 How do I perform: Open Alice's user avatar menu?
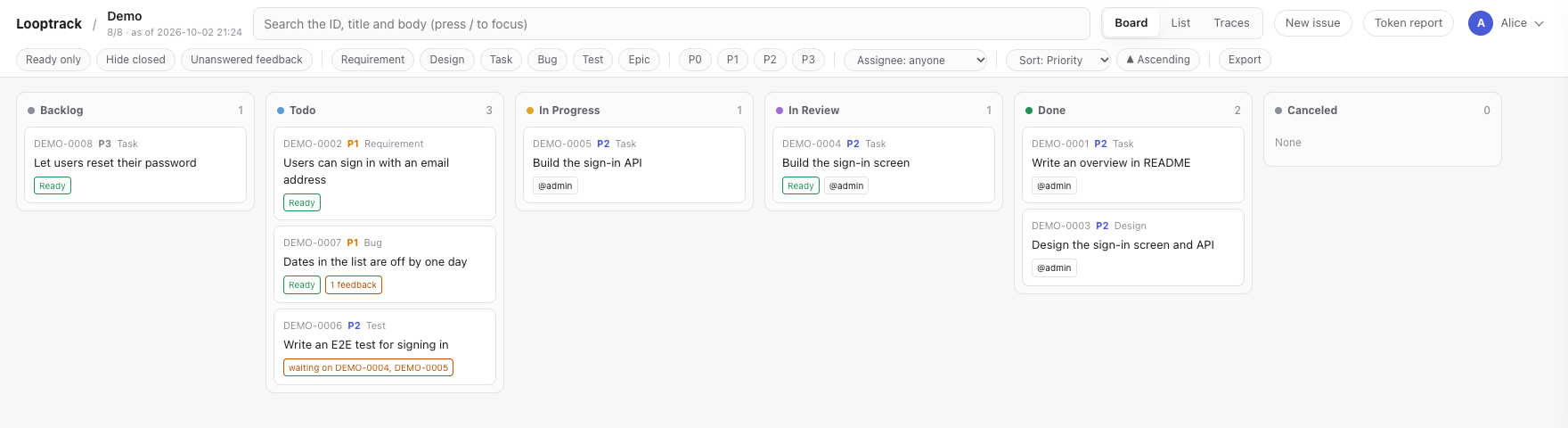pyautogui.click(x=1480, y=23)
